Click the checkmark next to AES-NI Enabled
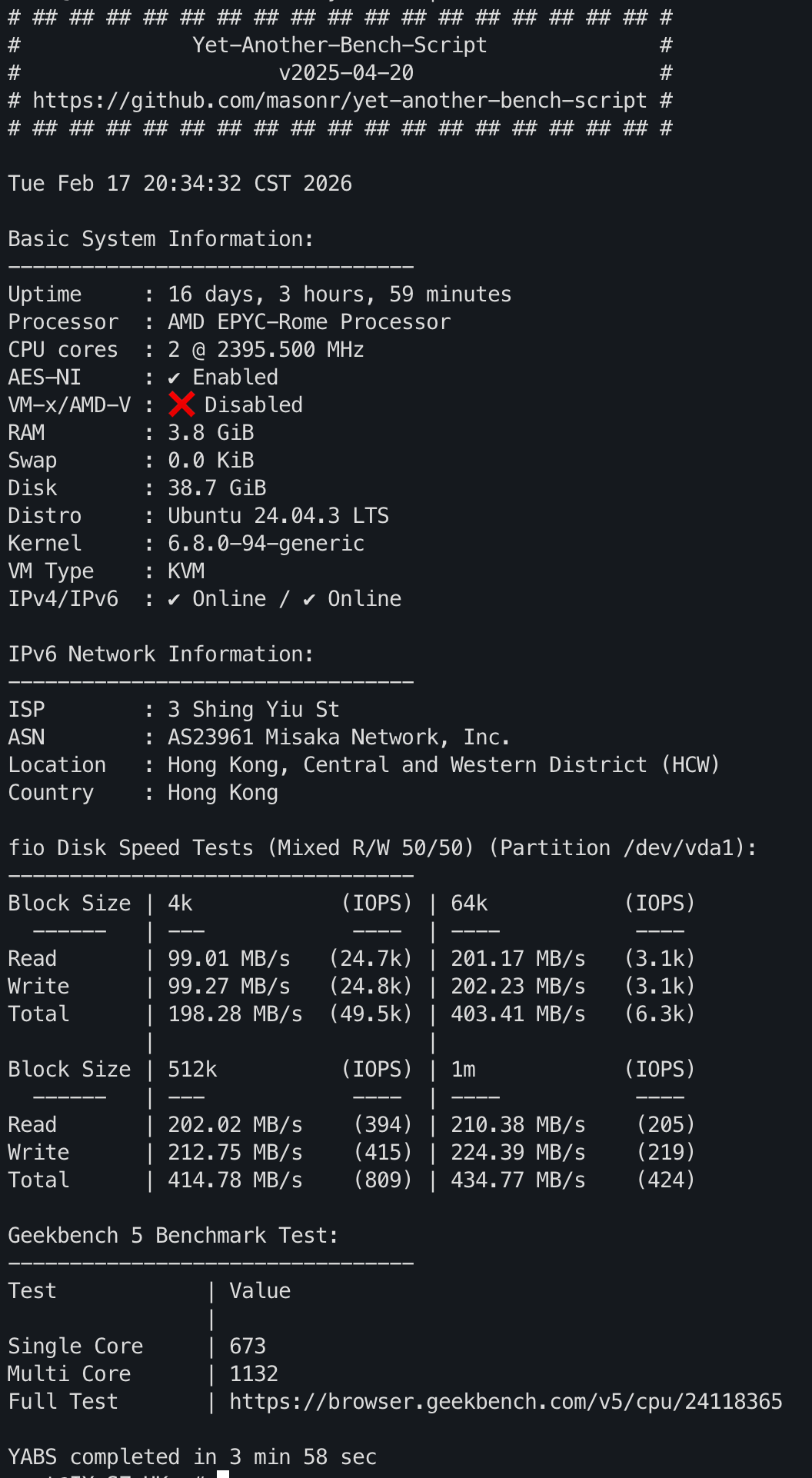The height and width of the screenshot is (1478, 812). point(175,378)
